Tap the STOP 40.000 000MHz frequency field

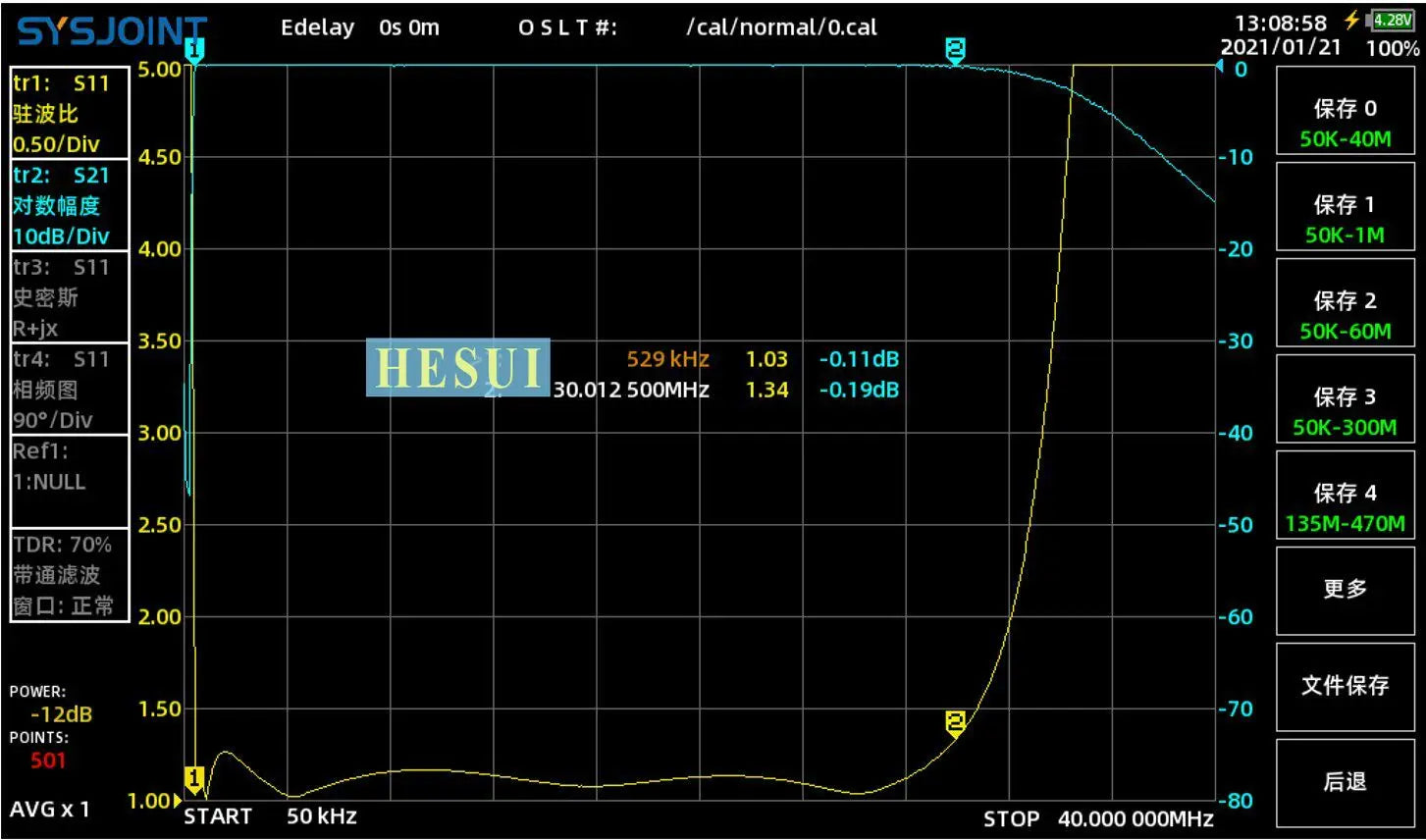1099,819
